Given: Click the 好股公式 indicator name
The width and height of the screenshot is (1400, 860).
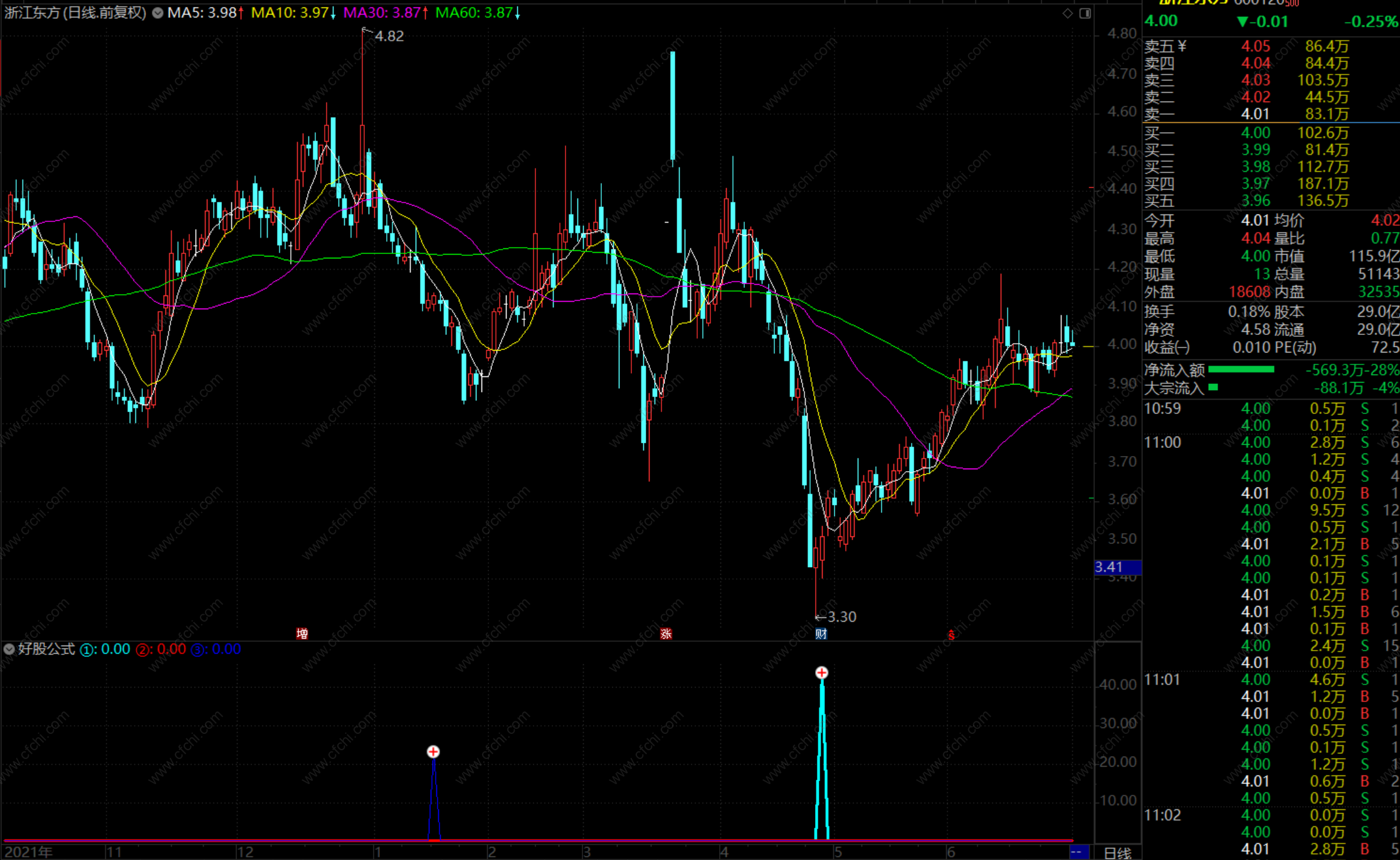Looking at the screenshot, I should click(x=46, y=649).
